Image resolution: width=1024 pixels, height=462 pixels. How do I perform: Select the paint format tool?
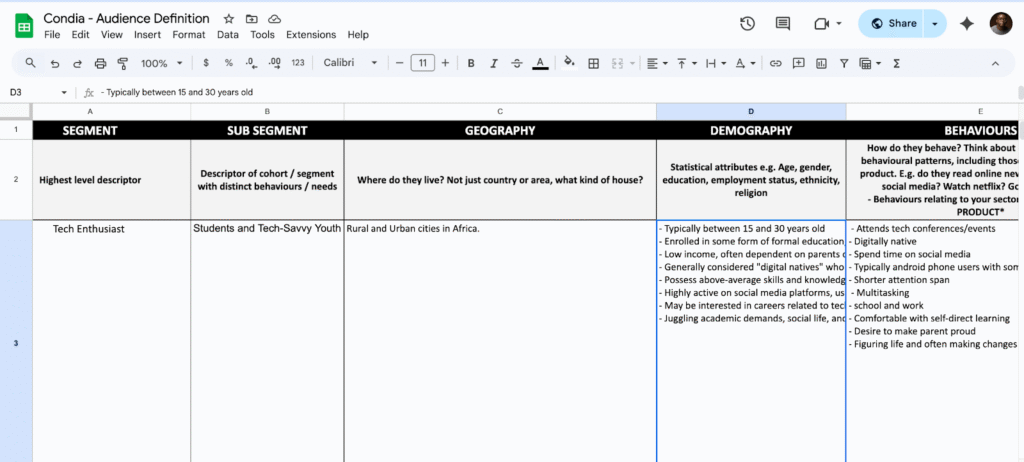point(123,63)
